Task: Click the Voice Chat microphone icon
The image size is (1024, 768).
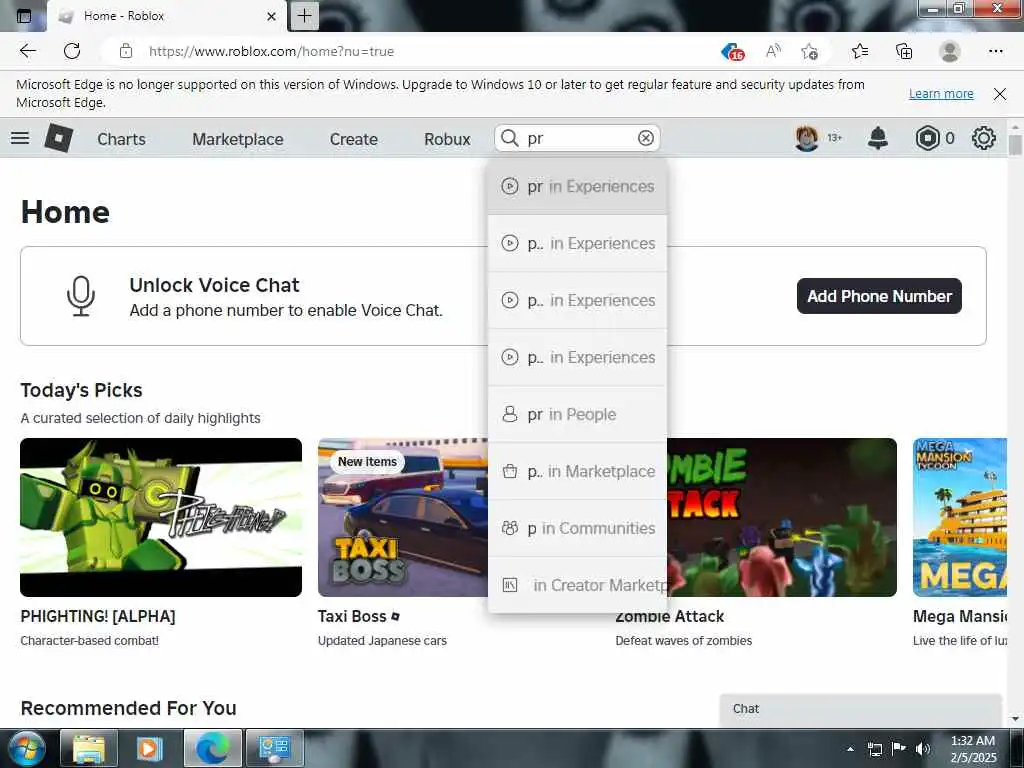Action: tap(81, 296)
